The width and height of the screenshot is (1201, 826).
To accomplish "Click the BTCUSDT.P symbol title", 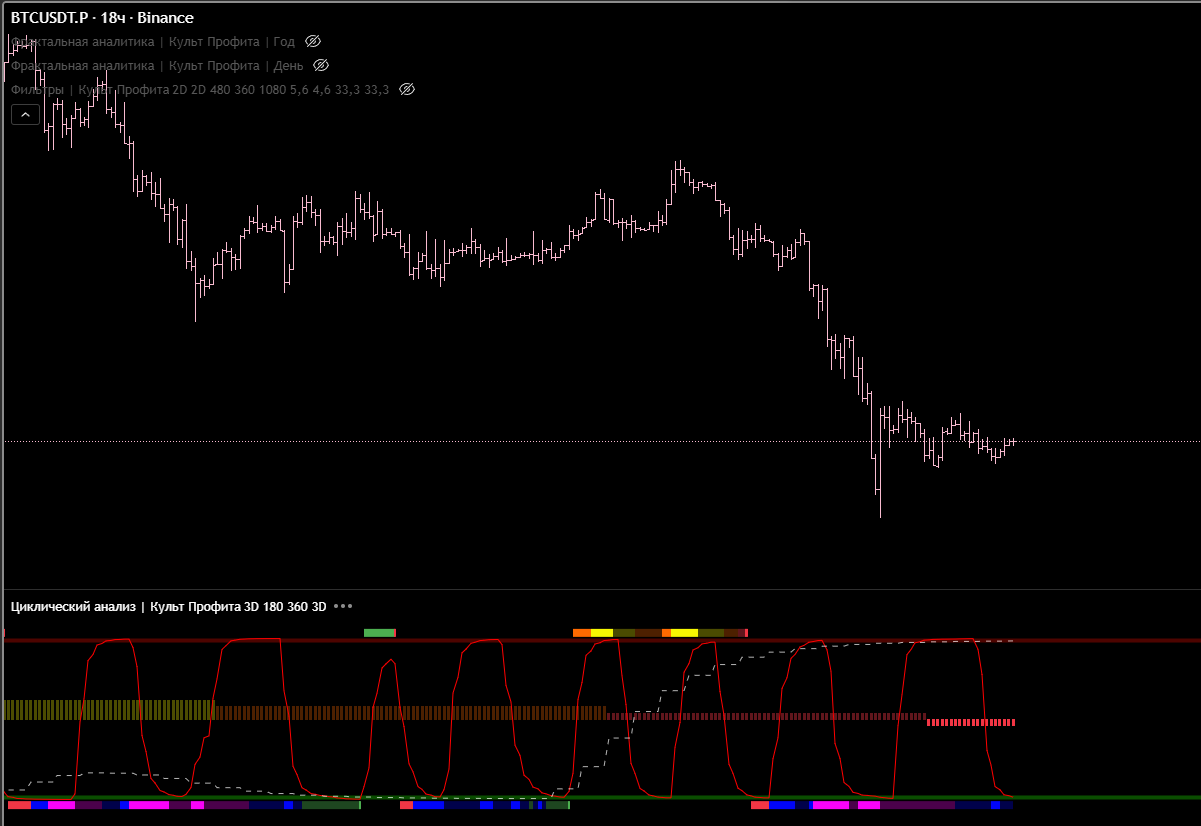I will coord(102,18).
